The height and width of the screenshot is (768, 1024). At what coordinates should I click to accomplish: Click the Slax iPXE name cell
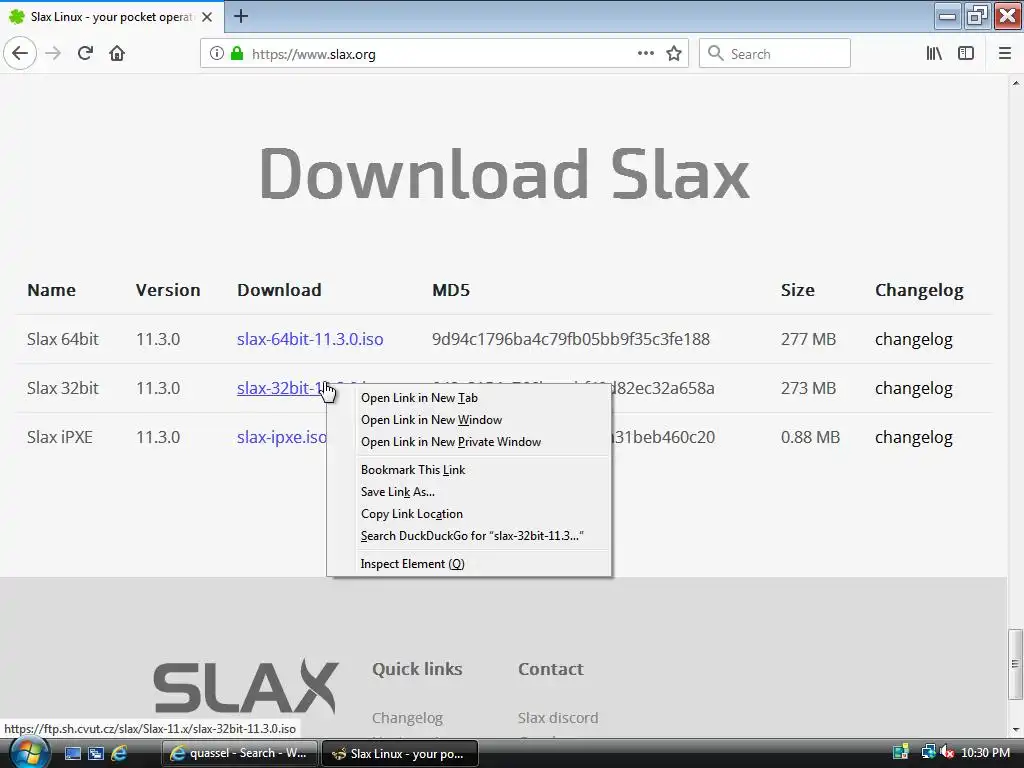pos(59,437)
